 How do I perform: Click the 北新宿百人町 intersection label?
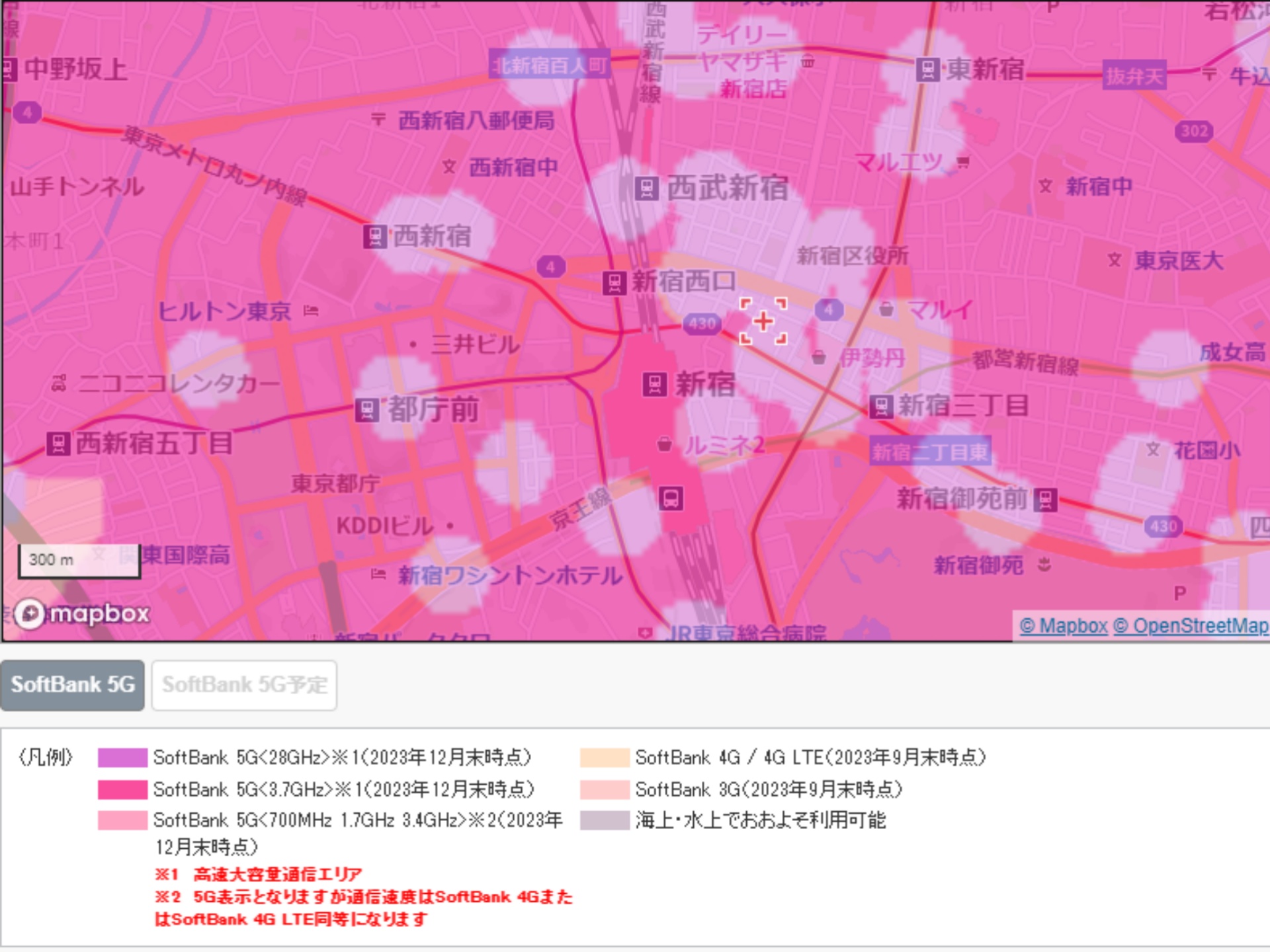point(550,65)
